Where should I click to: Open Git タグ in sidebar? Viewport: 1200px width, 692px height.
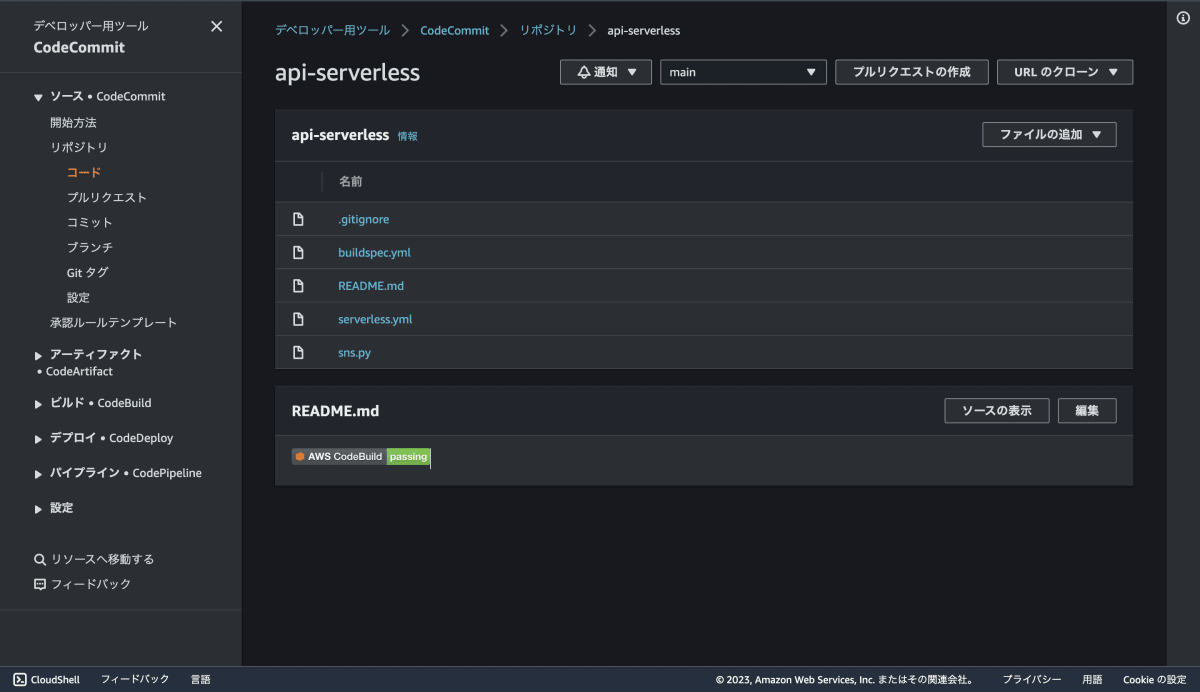coord(88,272)
